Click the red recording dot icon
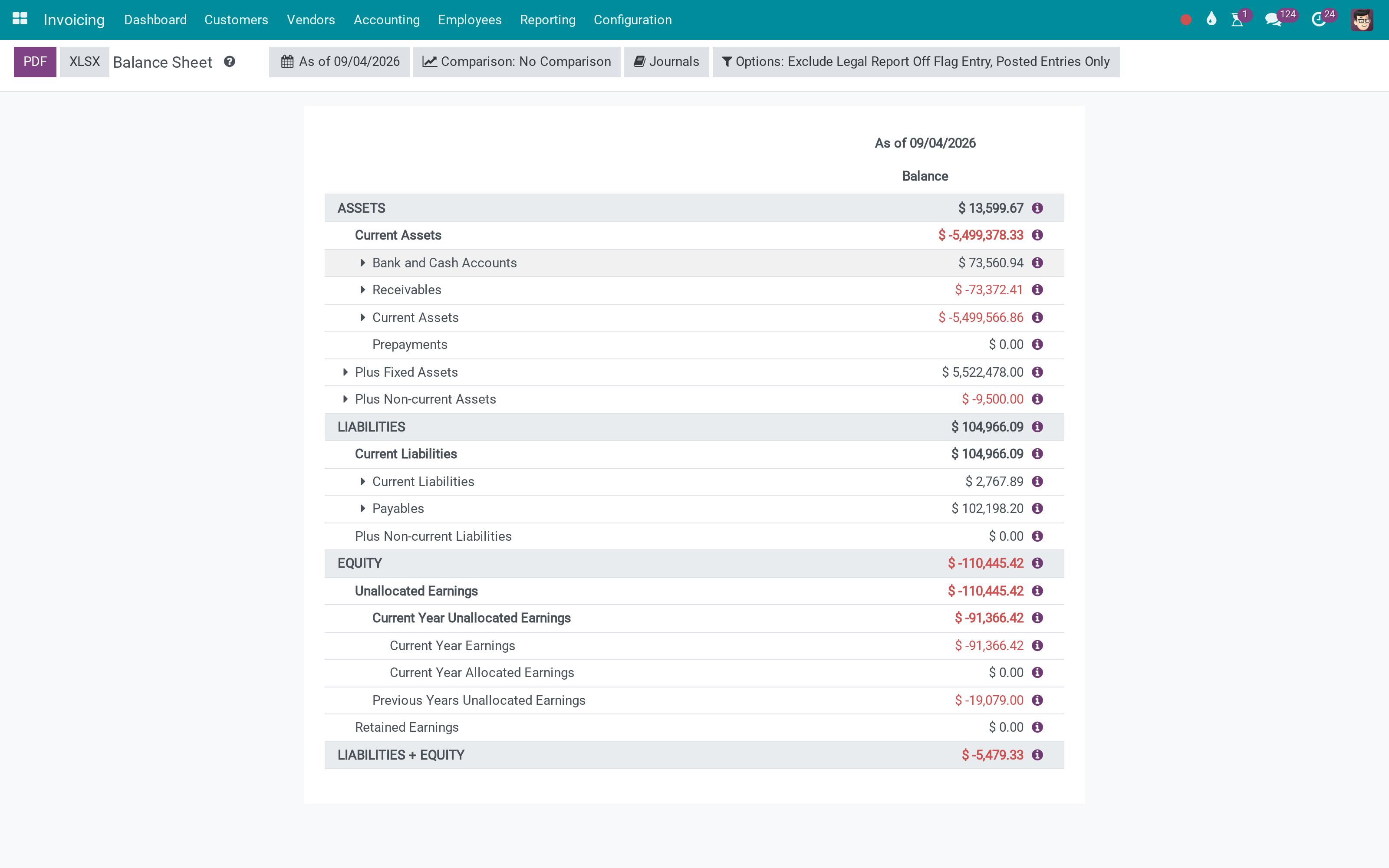The height and width of the screenshot is (868, 1389). [x=1186, y=20]
